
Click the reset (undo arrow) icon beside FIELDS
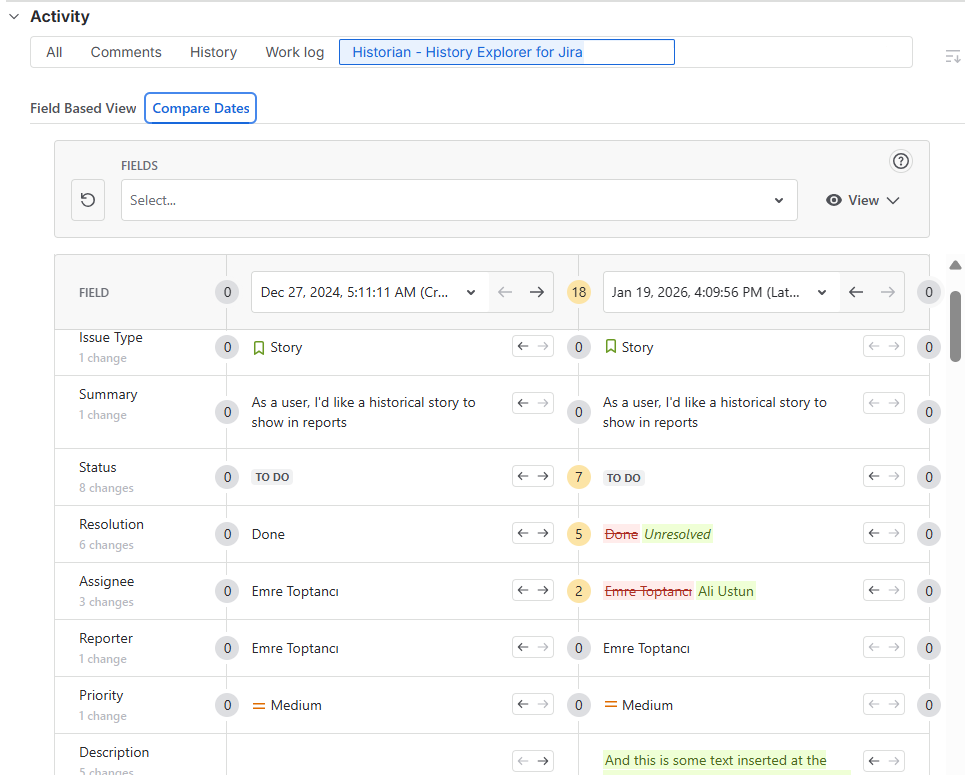(x=87, y=199)
